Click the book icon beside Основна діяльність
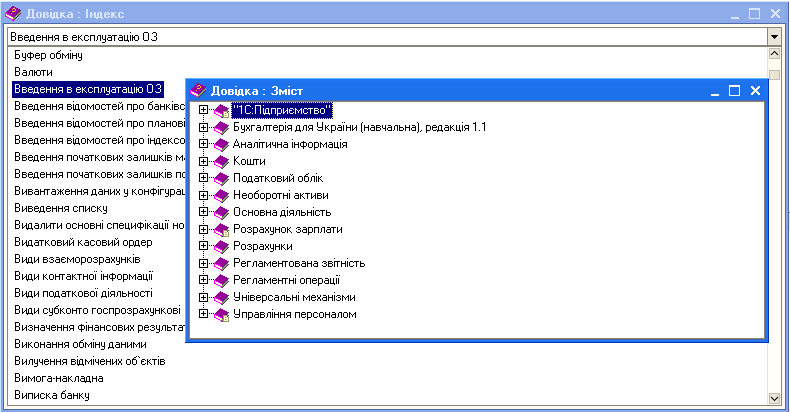The image size is (790, 412). coord(222,213)
